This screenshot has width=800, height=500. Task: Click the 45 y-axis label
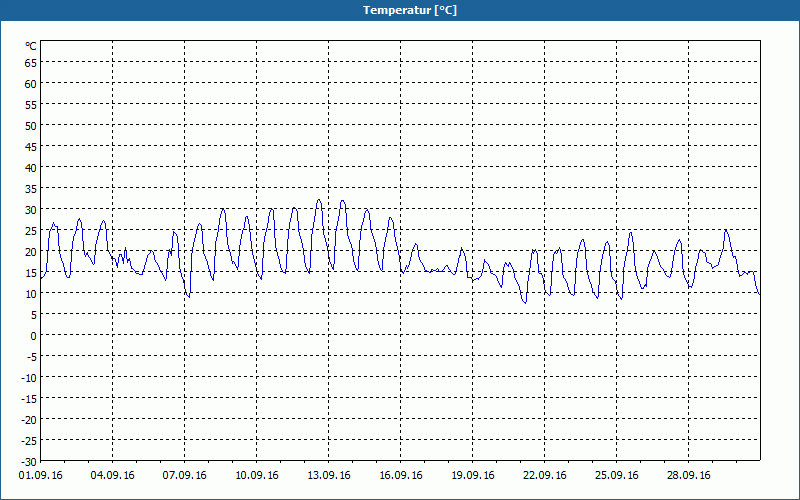click(31, 146)
